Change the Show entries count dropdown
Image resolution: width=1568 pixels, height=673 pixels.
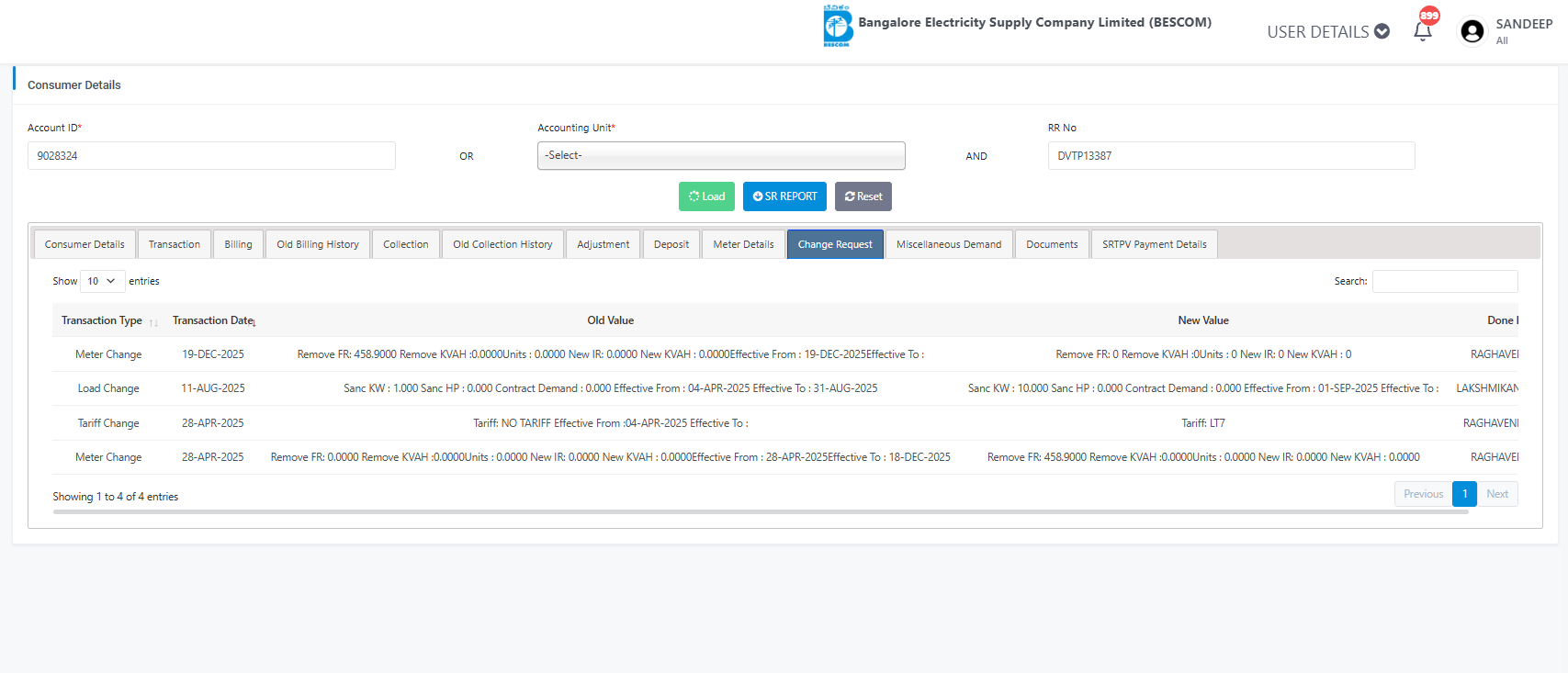102,281
